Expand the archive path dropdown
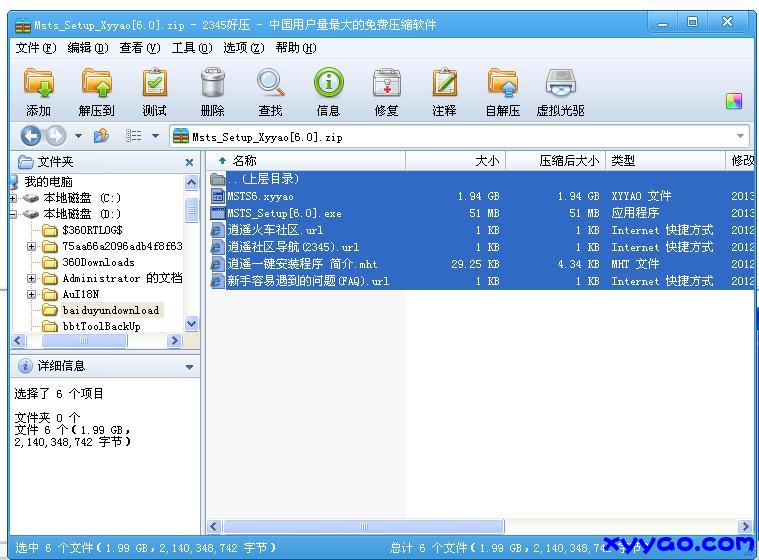The width and height of the screenshot is (759, 560). click(x=740, y=136)
